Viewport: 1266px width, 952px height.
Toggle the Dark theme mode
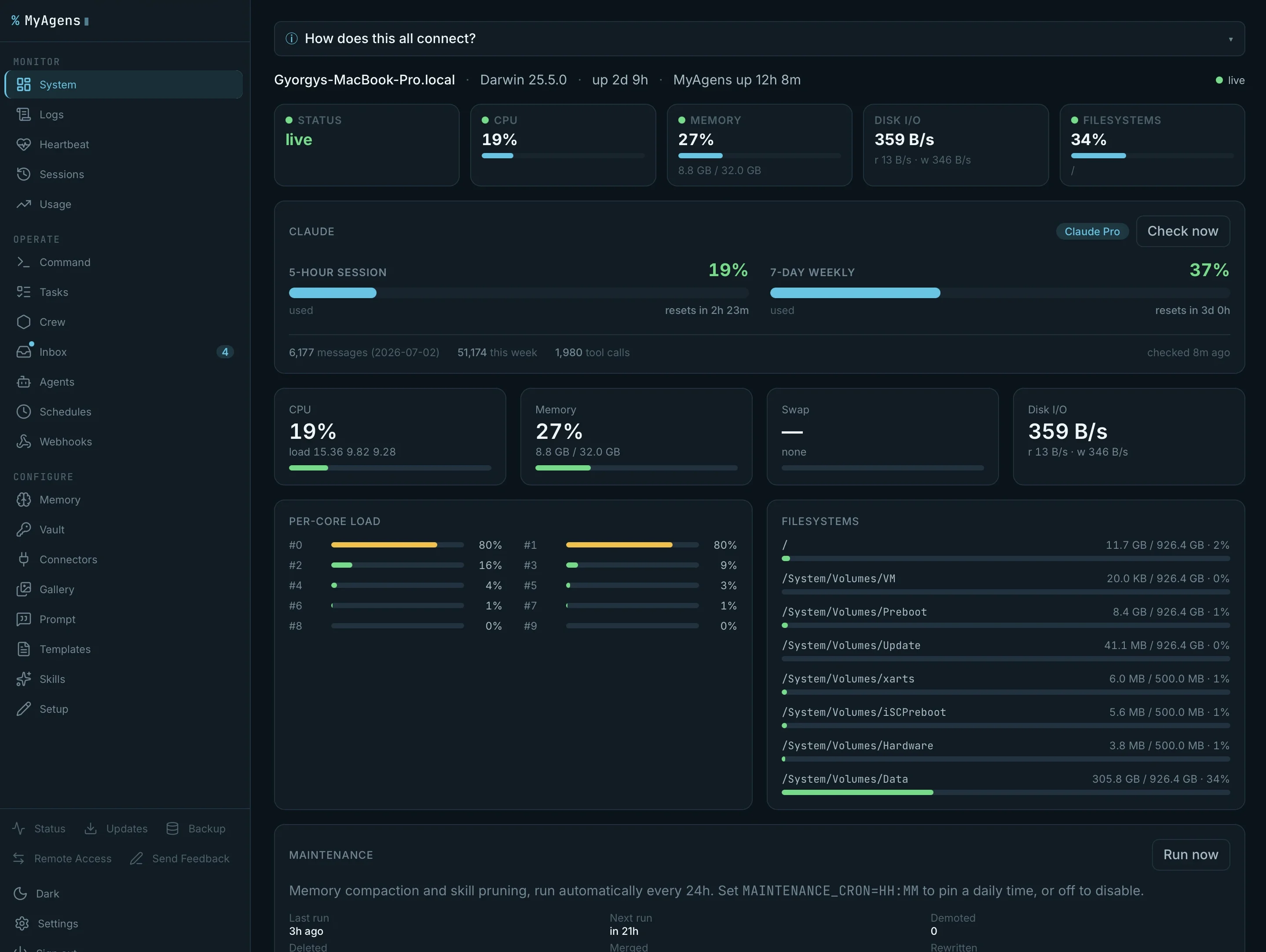[x=37, y=894]
